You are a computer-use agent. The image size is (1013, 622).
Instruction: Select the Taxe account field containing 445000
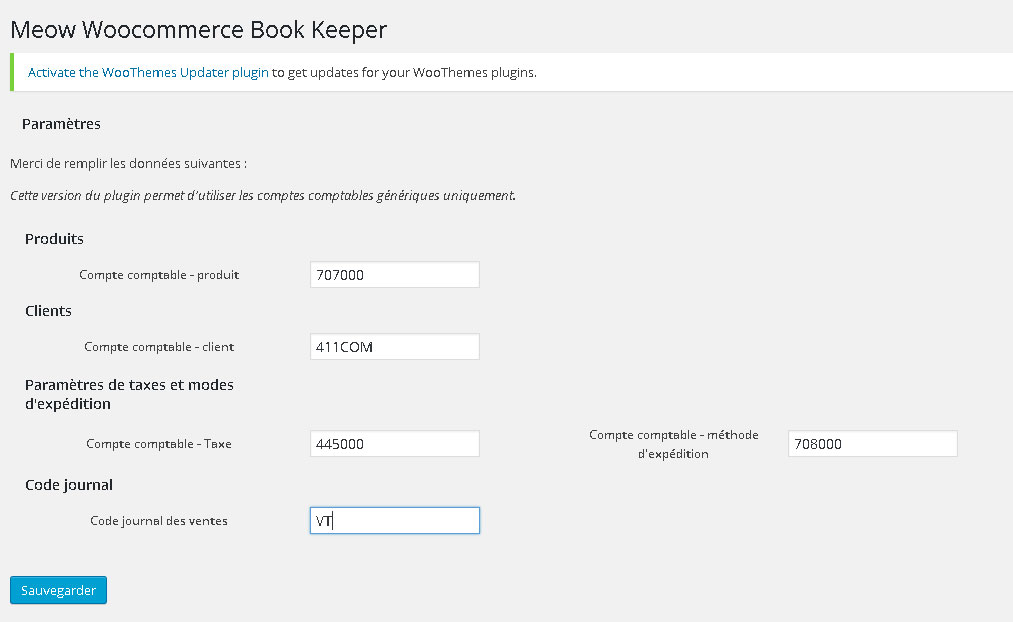click(394, 443)
